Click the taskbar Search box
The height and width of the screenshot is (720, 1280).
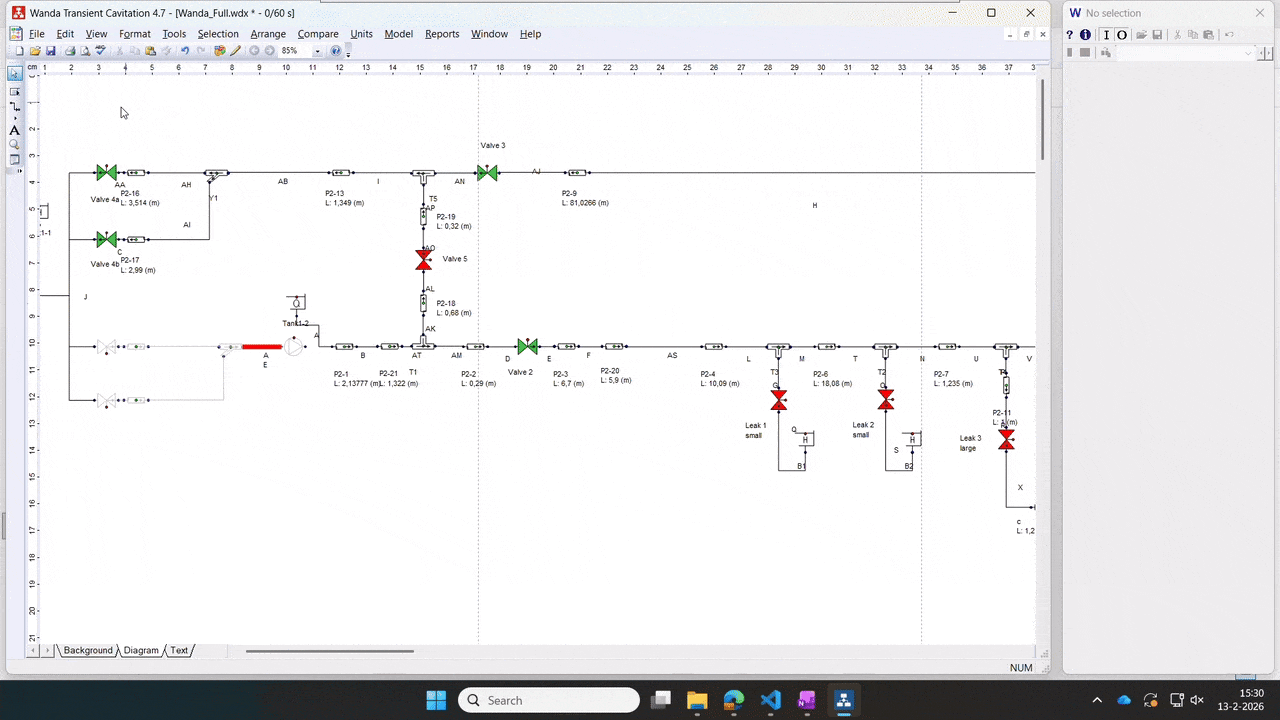click(x=549, y=700)
